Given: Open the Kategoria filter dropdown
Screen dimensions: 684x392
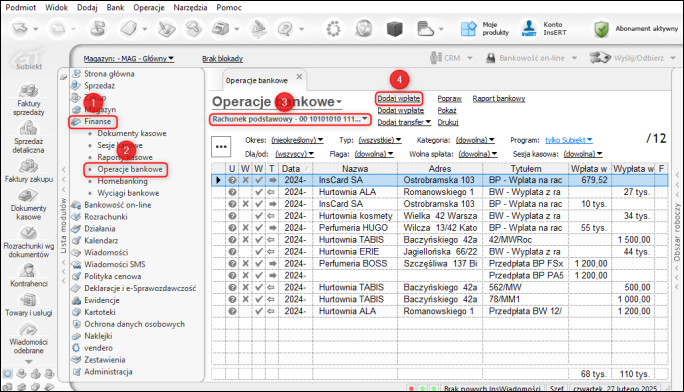Looking at the screenshot, I should pyautogui.click(x=475, y=140).
